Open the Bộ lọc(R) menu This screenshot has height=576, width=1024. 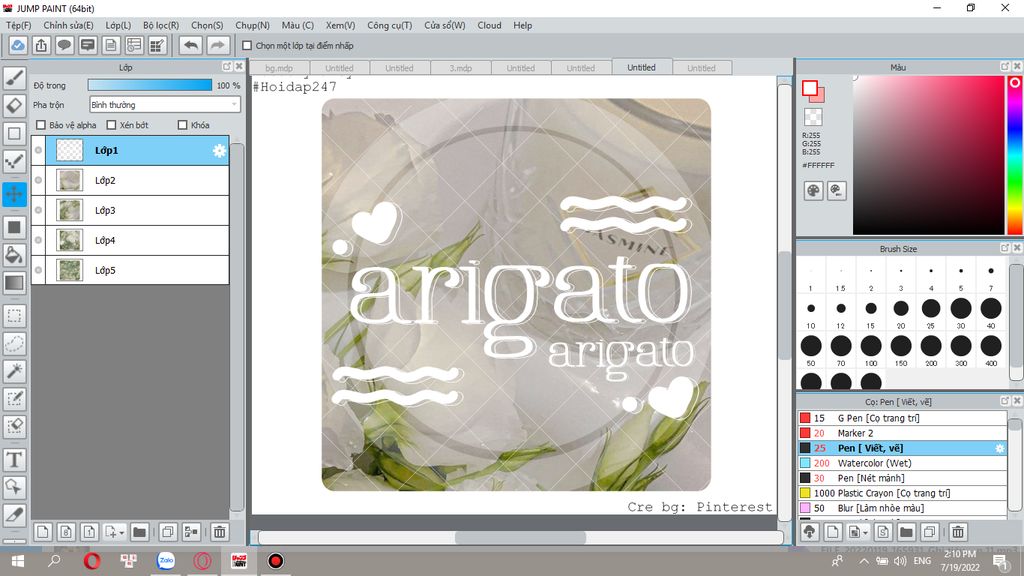[x=161, y=25]
